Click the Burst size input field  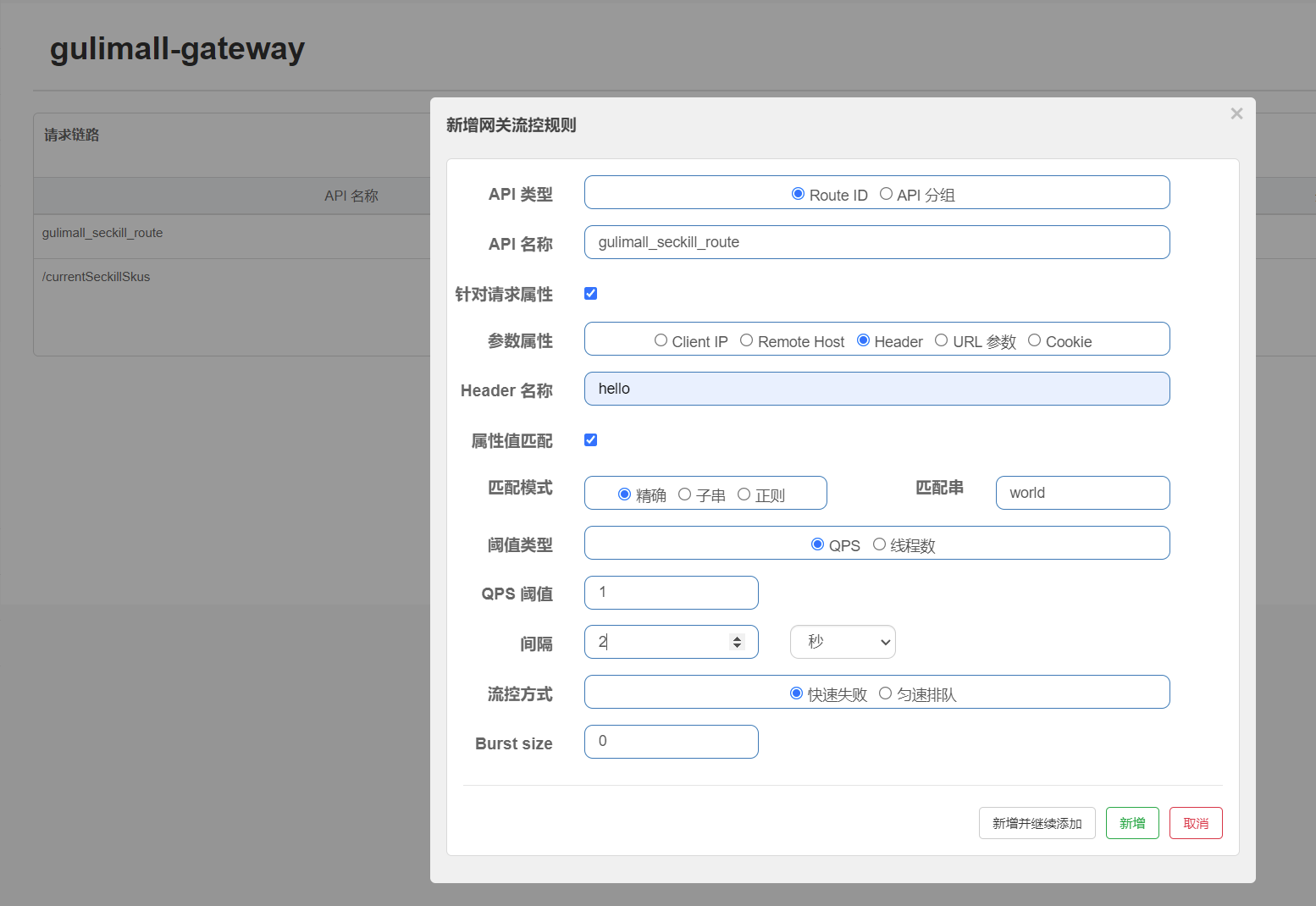(x=671, y=742)
